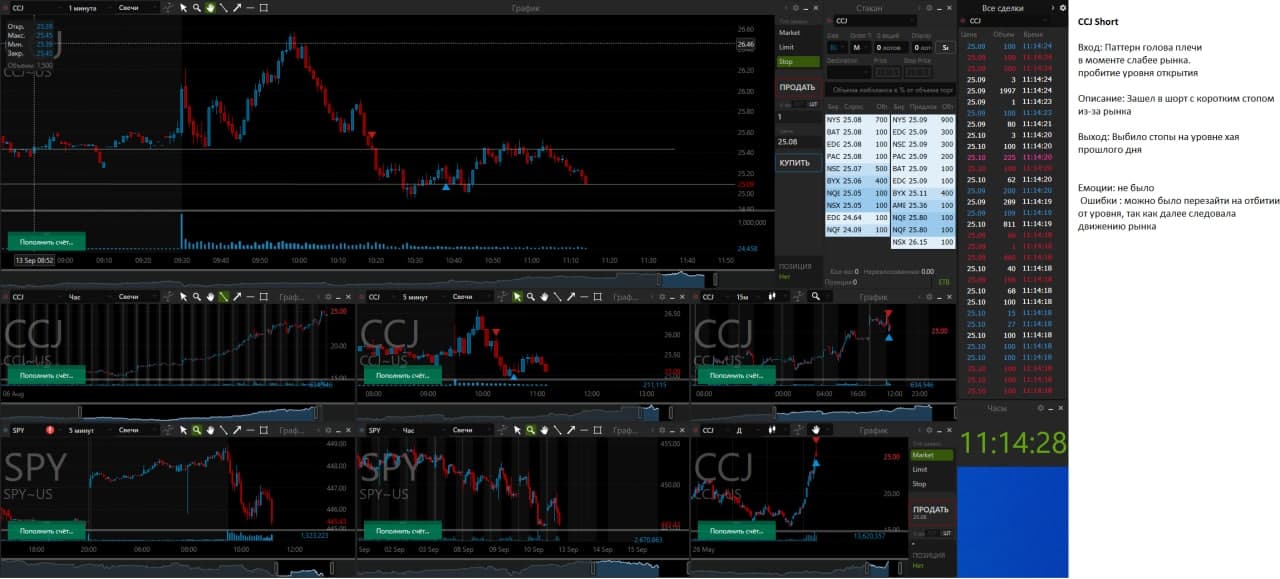1280x579 pixels.
Task: Select the hand tool on the CCJ Час chart
Action: 210,296
